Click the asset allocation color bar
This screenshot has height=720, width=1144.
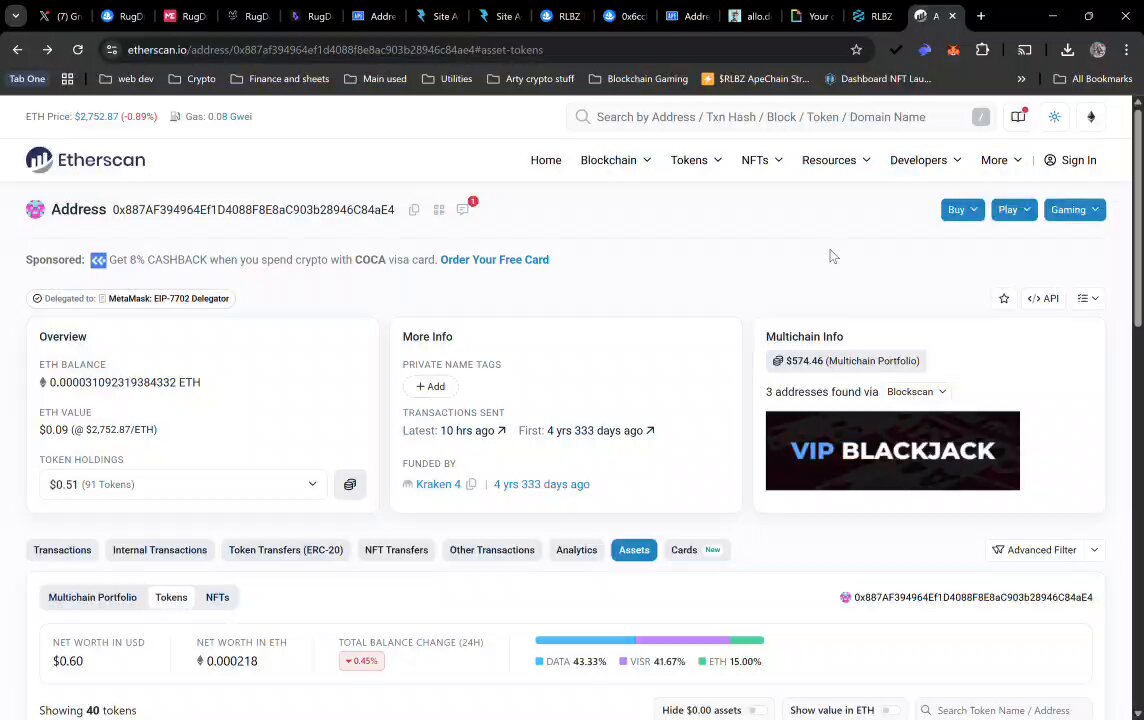coord(649,640)
